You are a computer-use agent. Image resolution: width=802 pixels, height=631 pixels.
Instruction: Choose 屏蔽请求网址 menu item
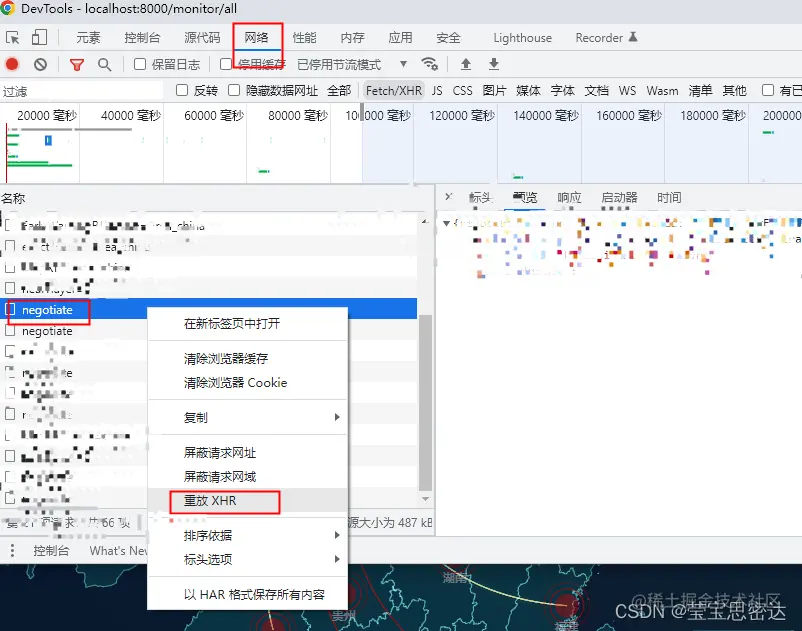[x=248, y=453]
